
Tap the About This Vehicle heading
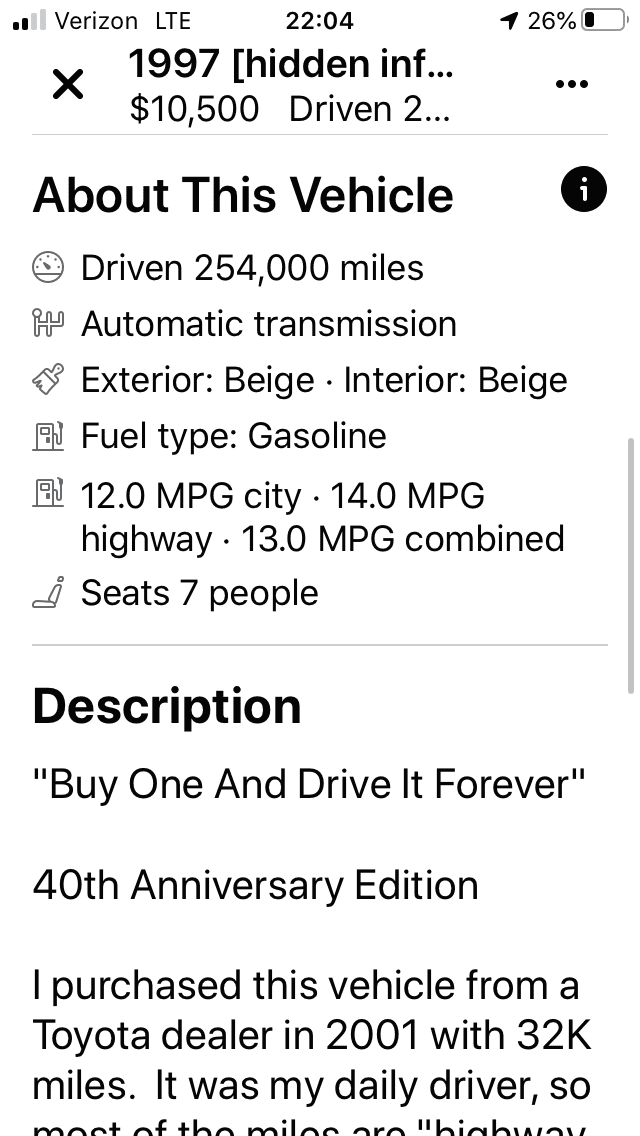point(243,194)
